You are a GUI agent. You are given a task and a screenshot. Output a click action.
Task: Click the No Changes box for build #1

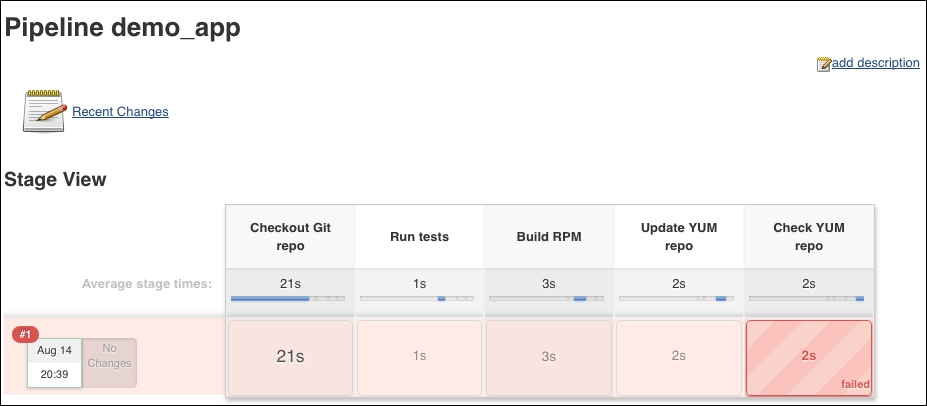(109, 363)
